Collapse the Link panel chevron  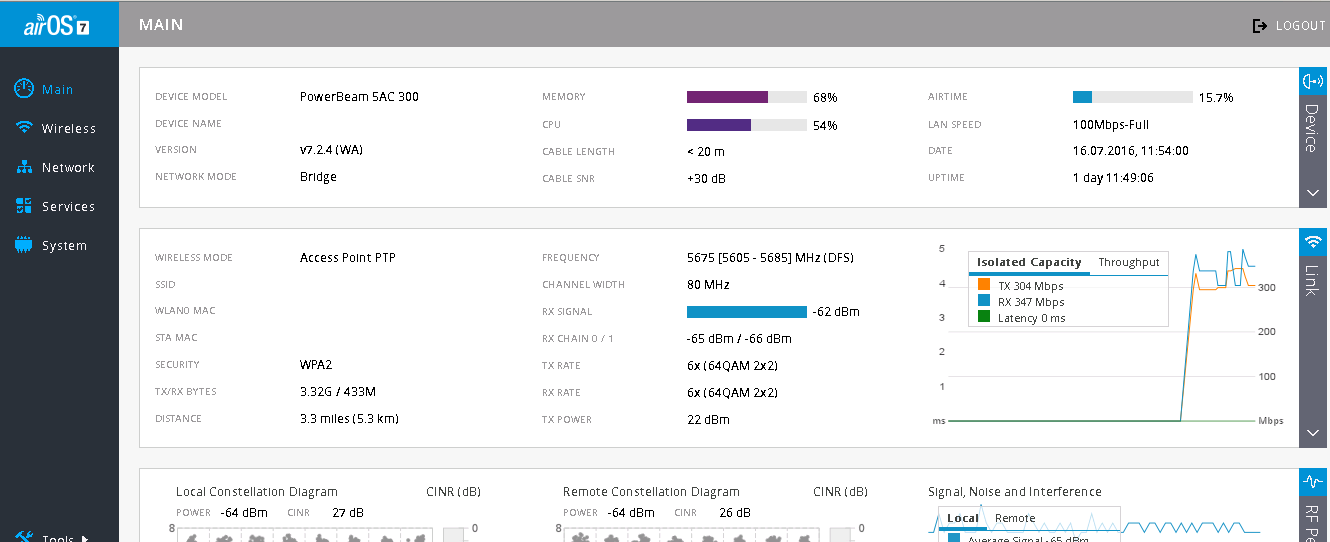pos(1313,433)
